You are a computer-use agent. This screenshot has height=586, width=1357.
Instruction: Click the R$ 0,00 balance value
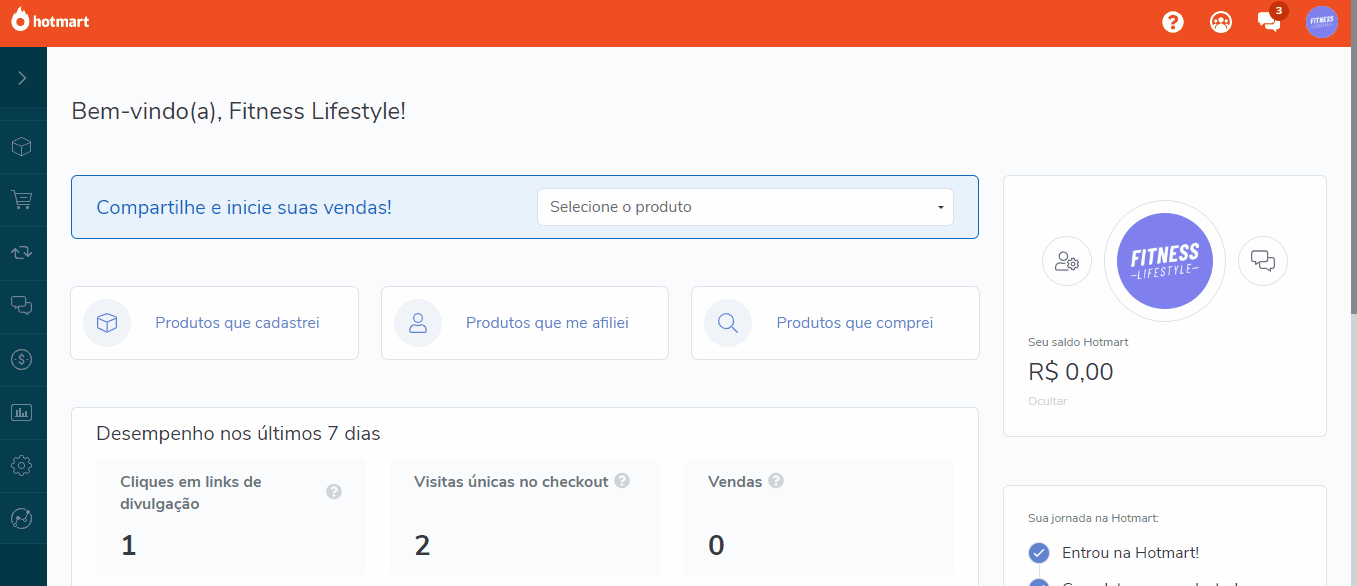(1070, 372)
